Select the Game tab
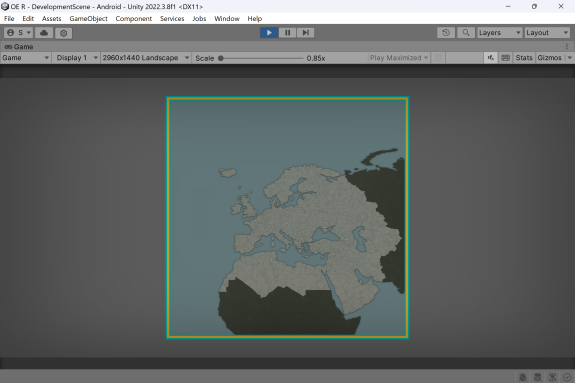 tap(19, 47)
